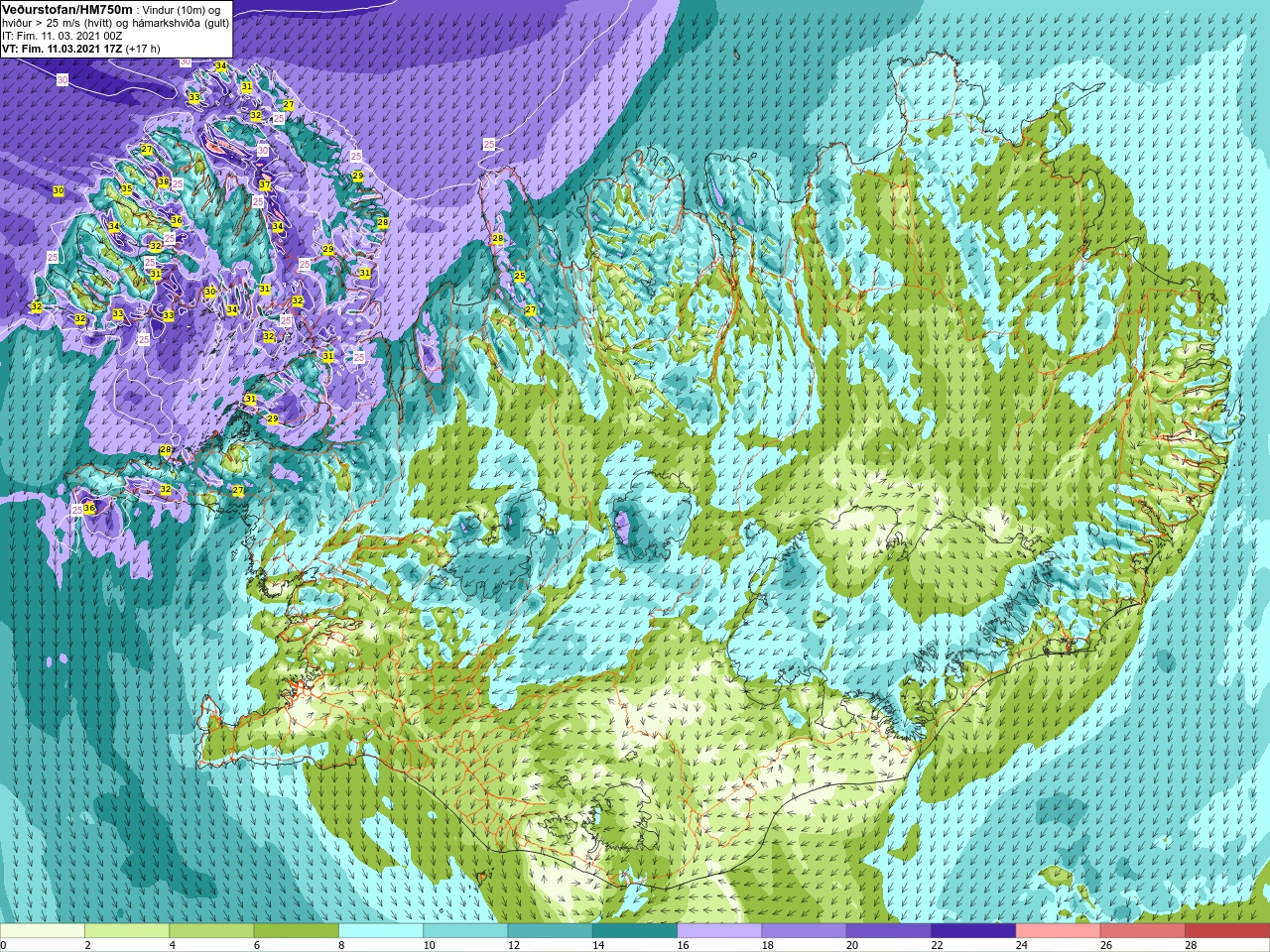Click the 6–8 m/s olive green legend swatch
This screenshot has width=1270, height=952.
tap(297, 931)
